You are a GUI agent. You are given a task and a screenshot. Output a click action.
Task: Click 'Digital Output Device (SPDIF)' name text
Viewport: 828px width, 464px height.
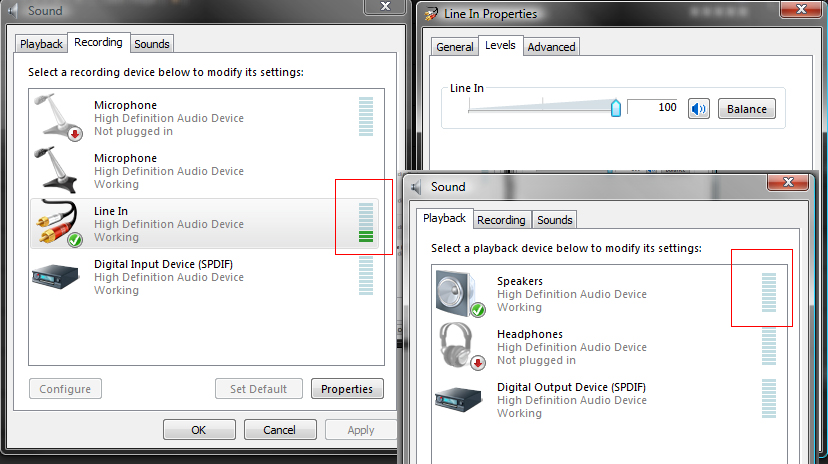coord(571,387)
